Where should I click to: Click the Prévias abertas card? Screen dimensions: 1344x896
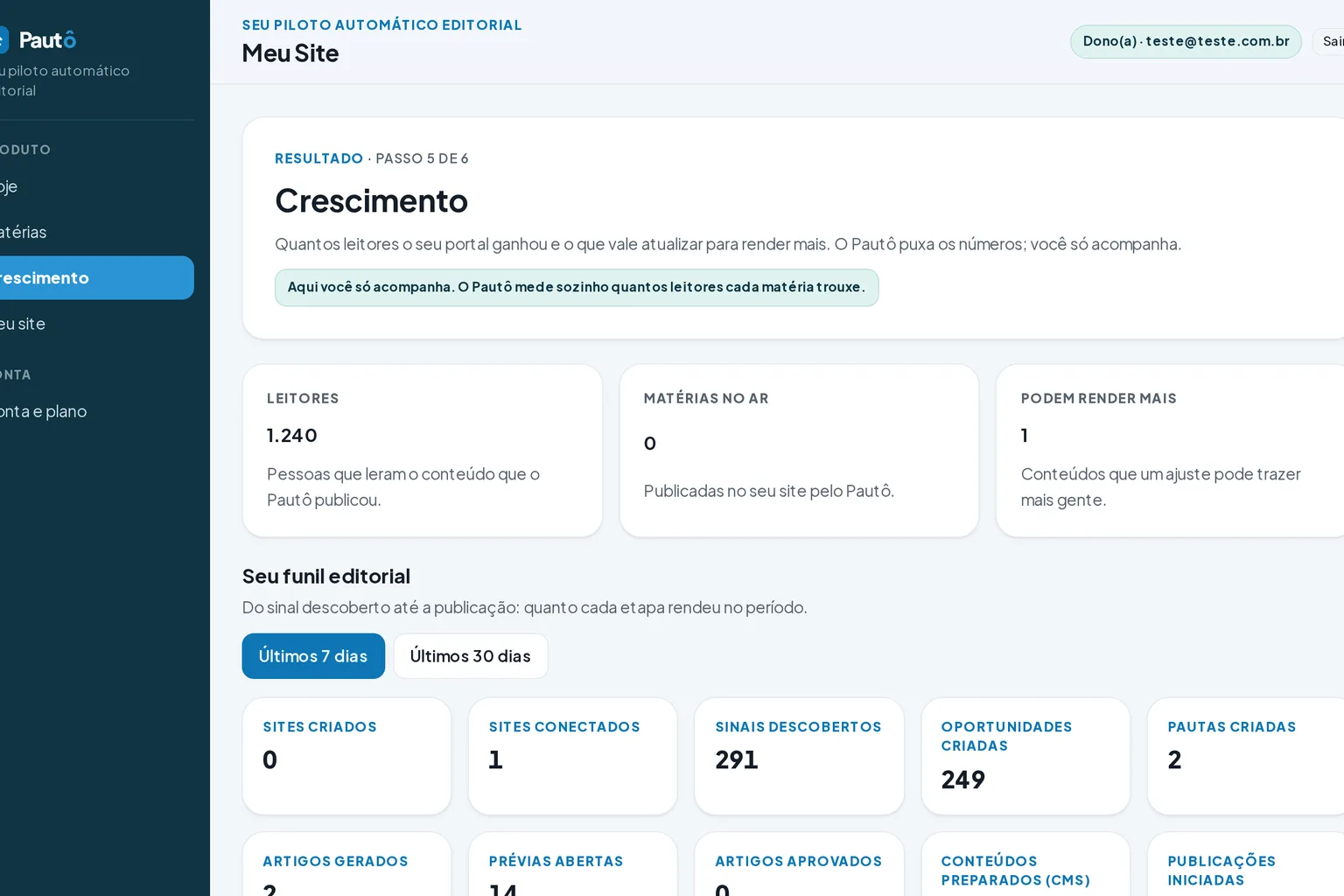pyautogui.click(x=573, y=864)
